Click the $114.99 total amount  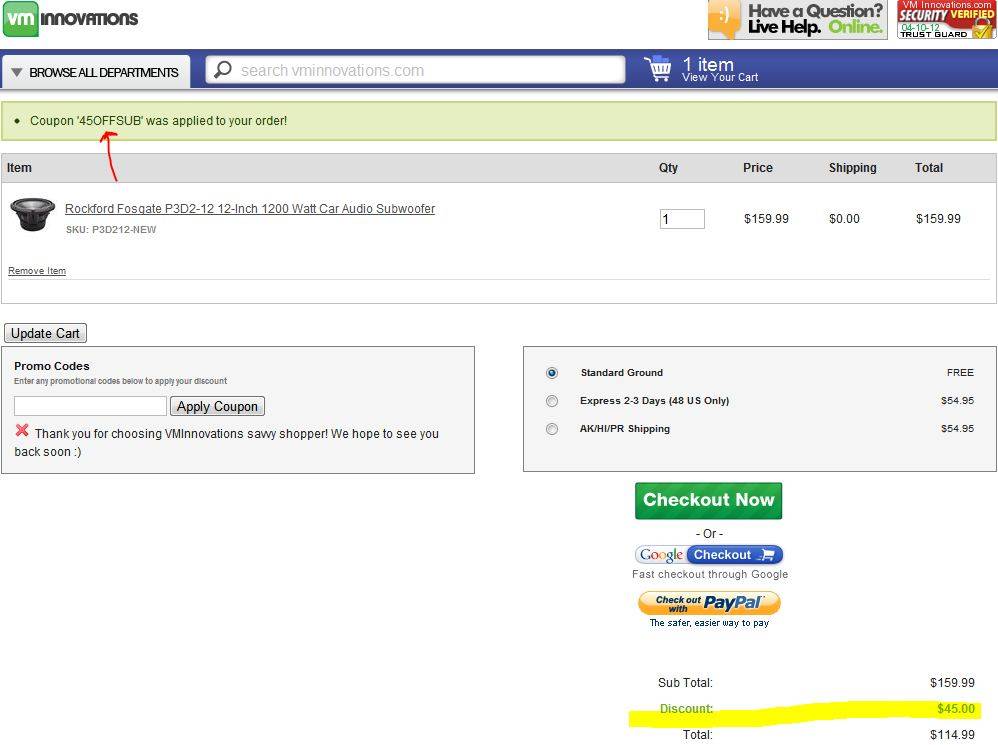click(952, 735)
